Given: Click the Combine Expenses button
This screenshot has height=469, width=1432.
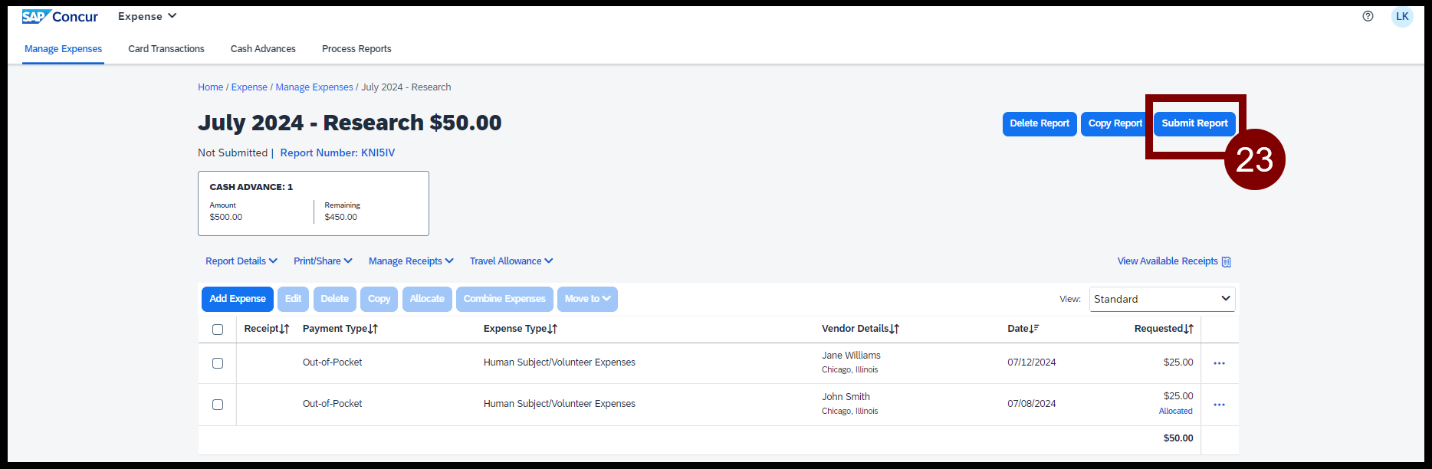Looking at the screenshot, I should tap(505, 299).
